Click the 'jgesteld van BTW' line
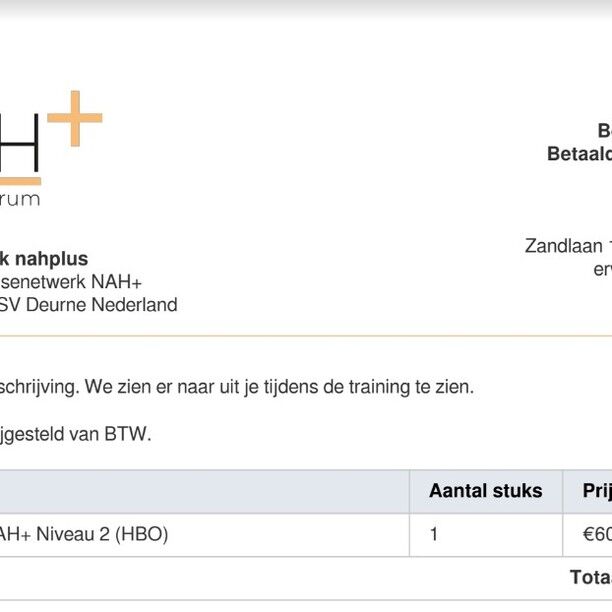 pos(75,434)
